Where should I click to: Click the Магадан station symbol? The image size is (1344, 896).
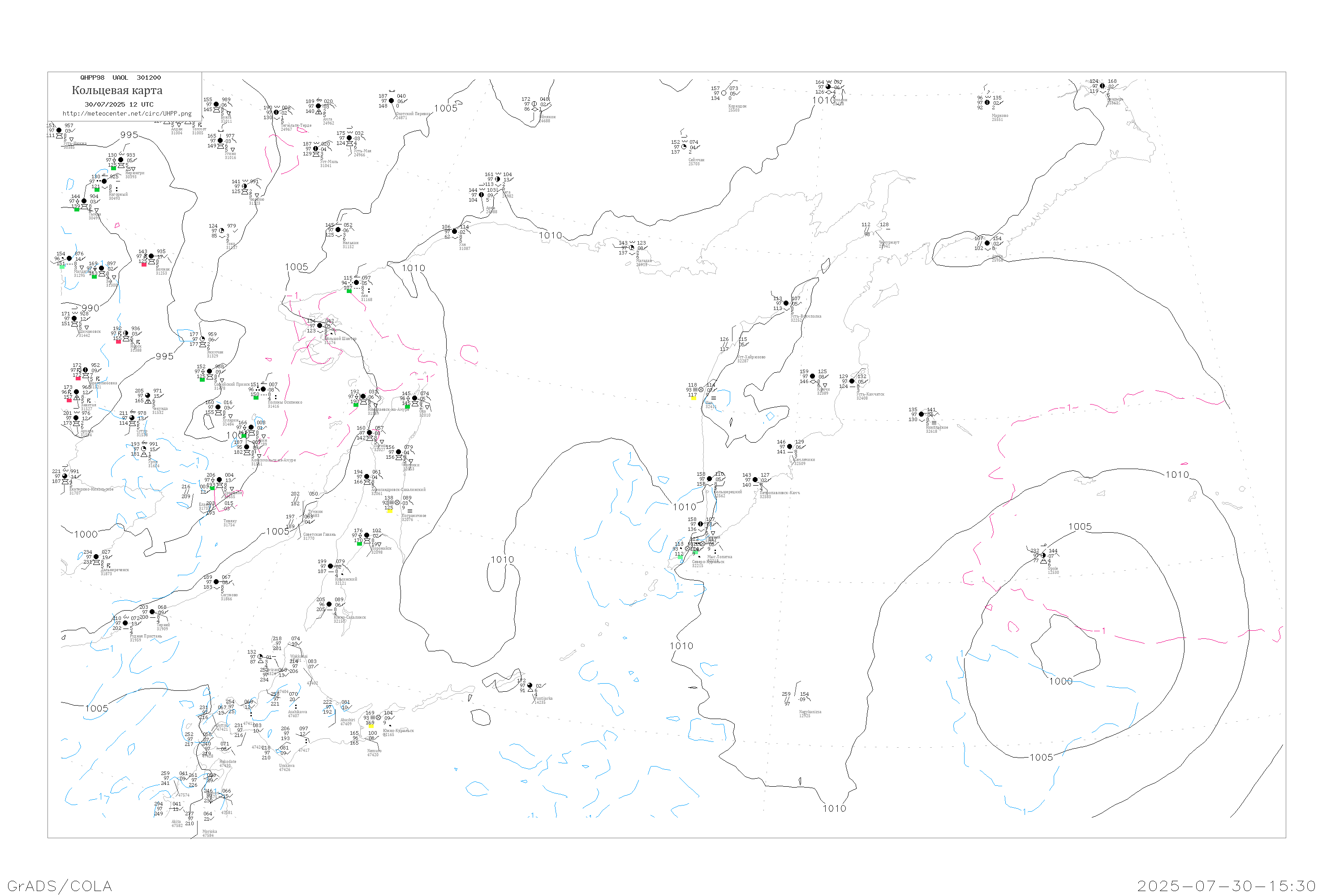point(632,247)
